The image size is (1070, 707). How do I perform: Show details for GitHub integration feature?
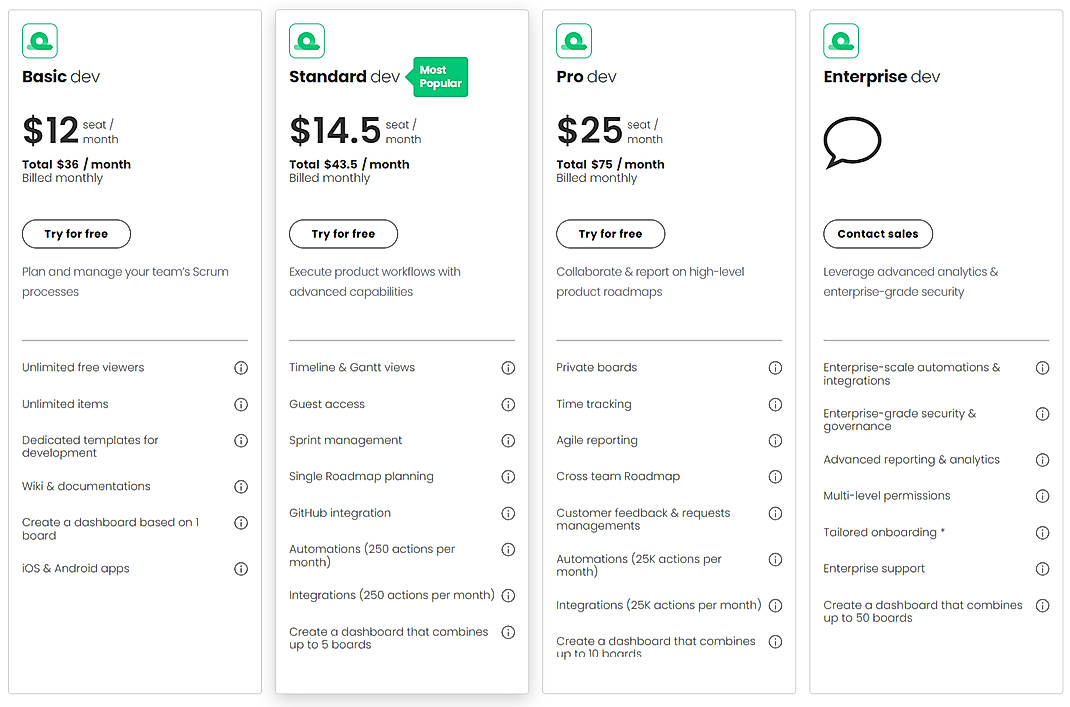(x=509, y=513)
